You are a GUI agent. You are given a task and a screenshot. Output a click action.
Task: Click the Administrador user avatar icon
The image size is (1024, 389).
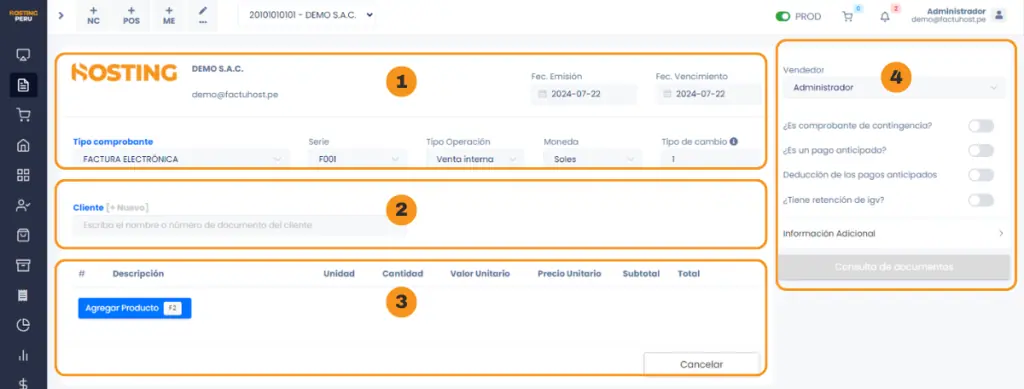(999, 15)
